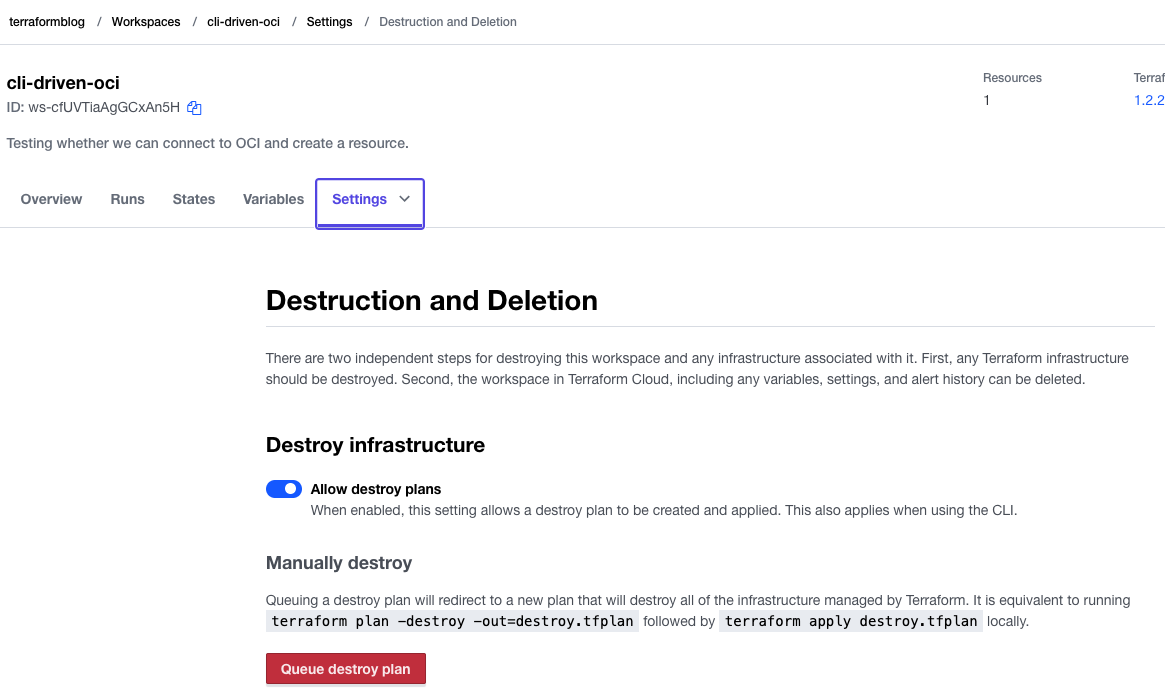Select the cli-driven-oci workspace title

[63, 82]
